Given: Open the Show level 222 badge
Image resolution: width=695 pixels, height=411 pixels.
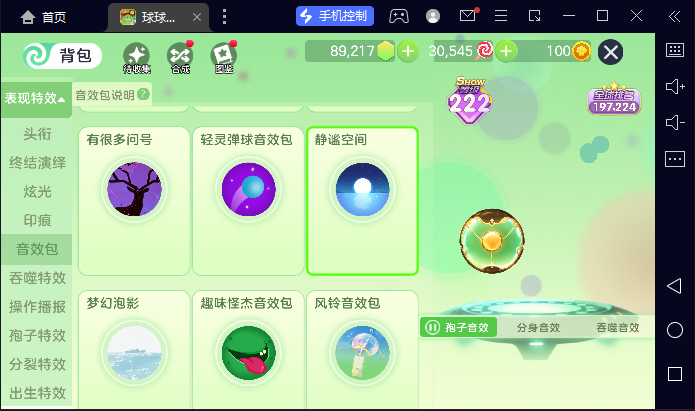Looking at the screenshot, I should coord(470,100).
